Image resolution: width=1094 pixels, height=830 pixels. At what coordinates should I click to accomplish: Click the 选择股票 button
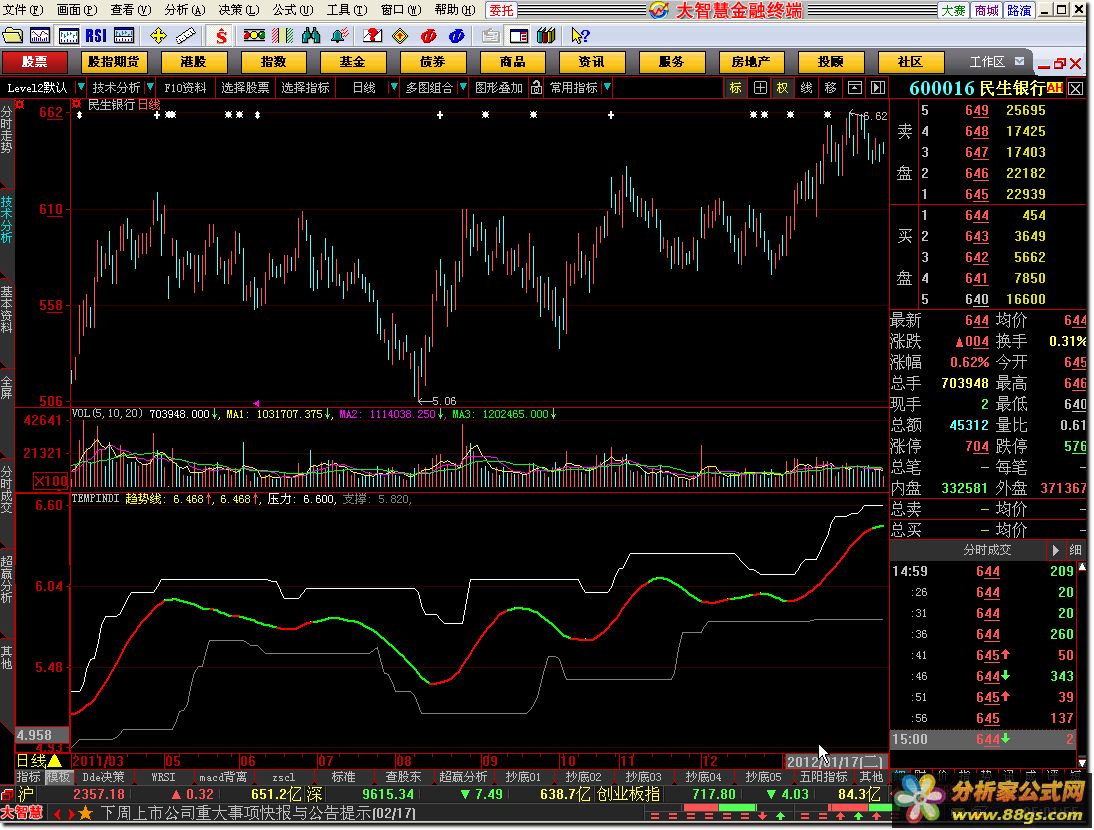245,87
